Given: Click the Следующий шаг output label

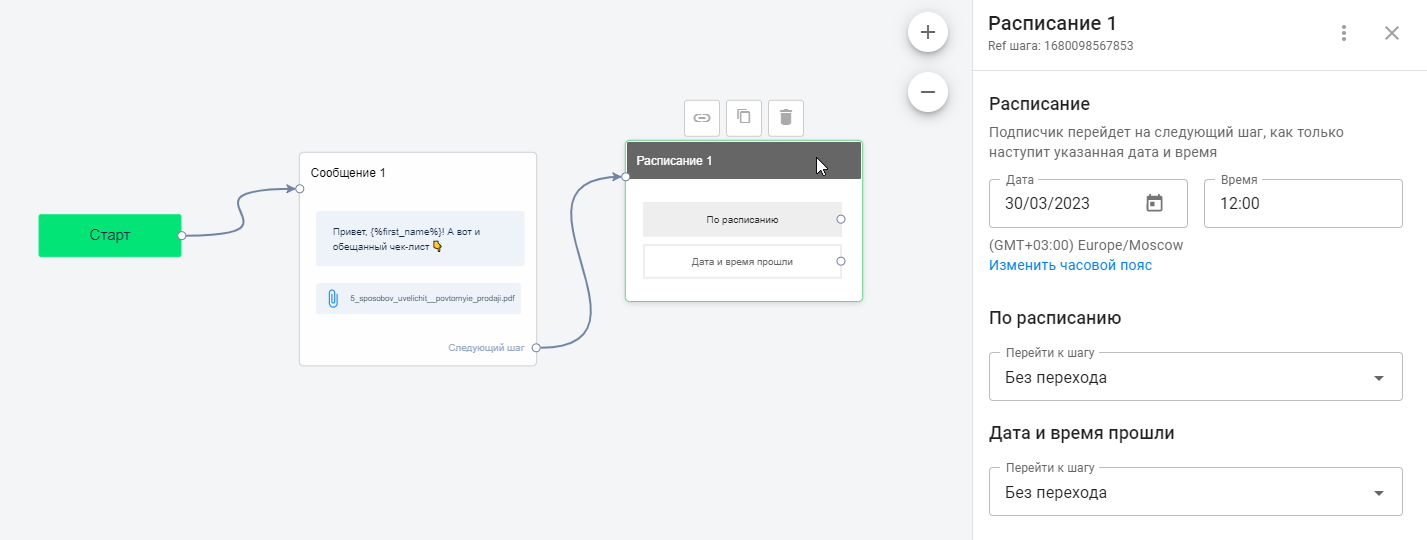Looking at the screenshot, I should (486, 348).
